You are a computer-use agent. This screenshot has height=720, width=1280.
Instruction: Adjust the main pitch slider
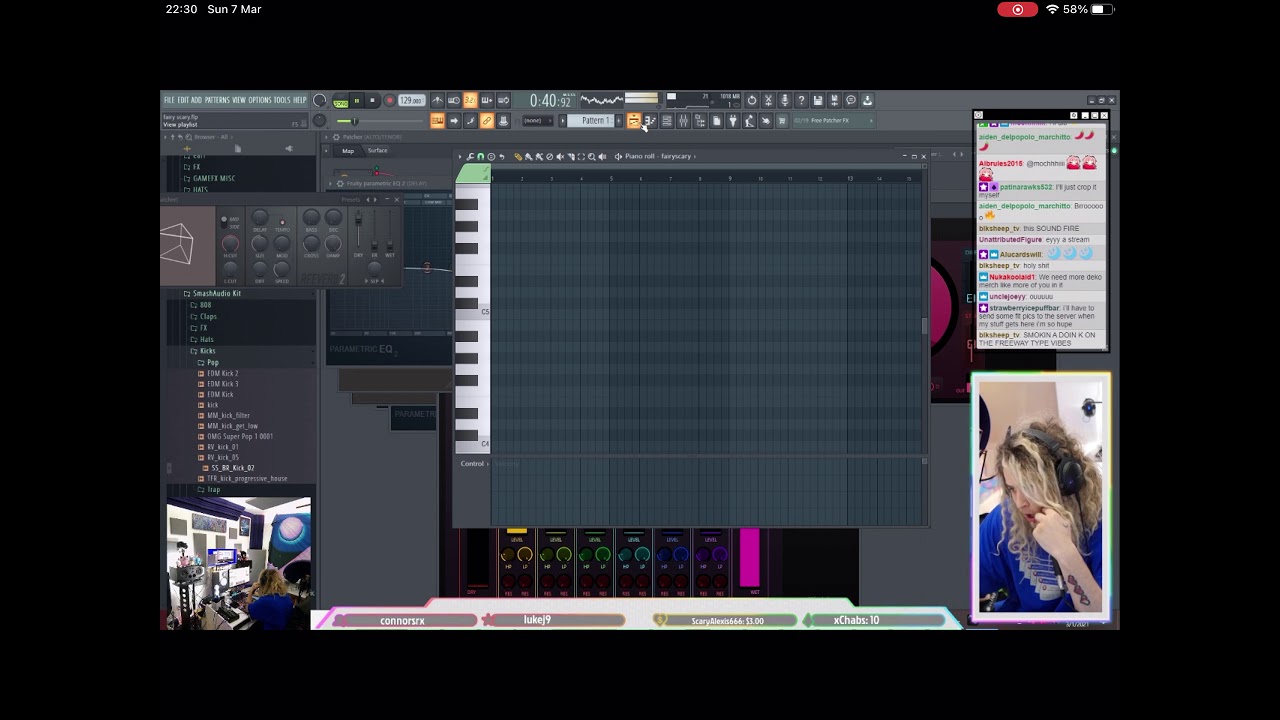(380, 120)
